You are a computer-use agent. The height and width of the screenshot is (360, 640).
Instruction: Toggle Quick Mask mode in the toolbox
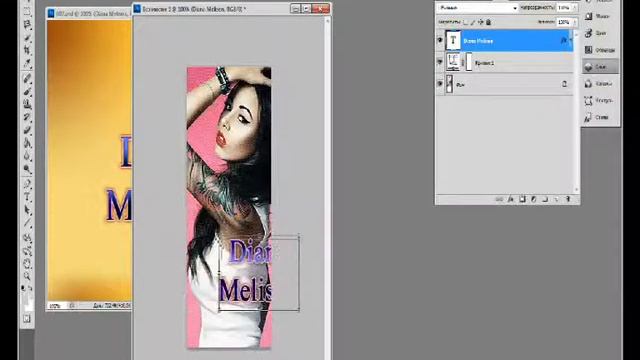(27, 319)
